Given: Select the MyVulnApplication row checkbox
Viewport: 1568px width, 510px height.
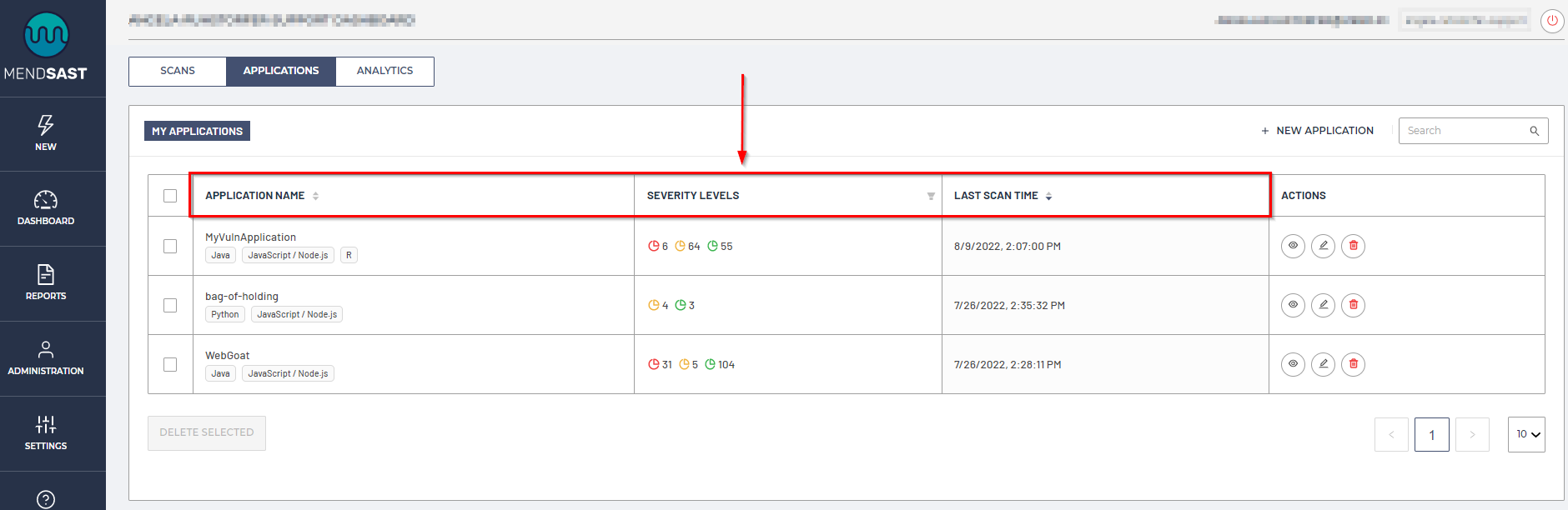Looking at the screenshot, I should [170, 246].
